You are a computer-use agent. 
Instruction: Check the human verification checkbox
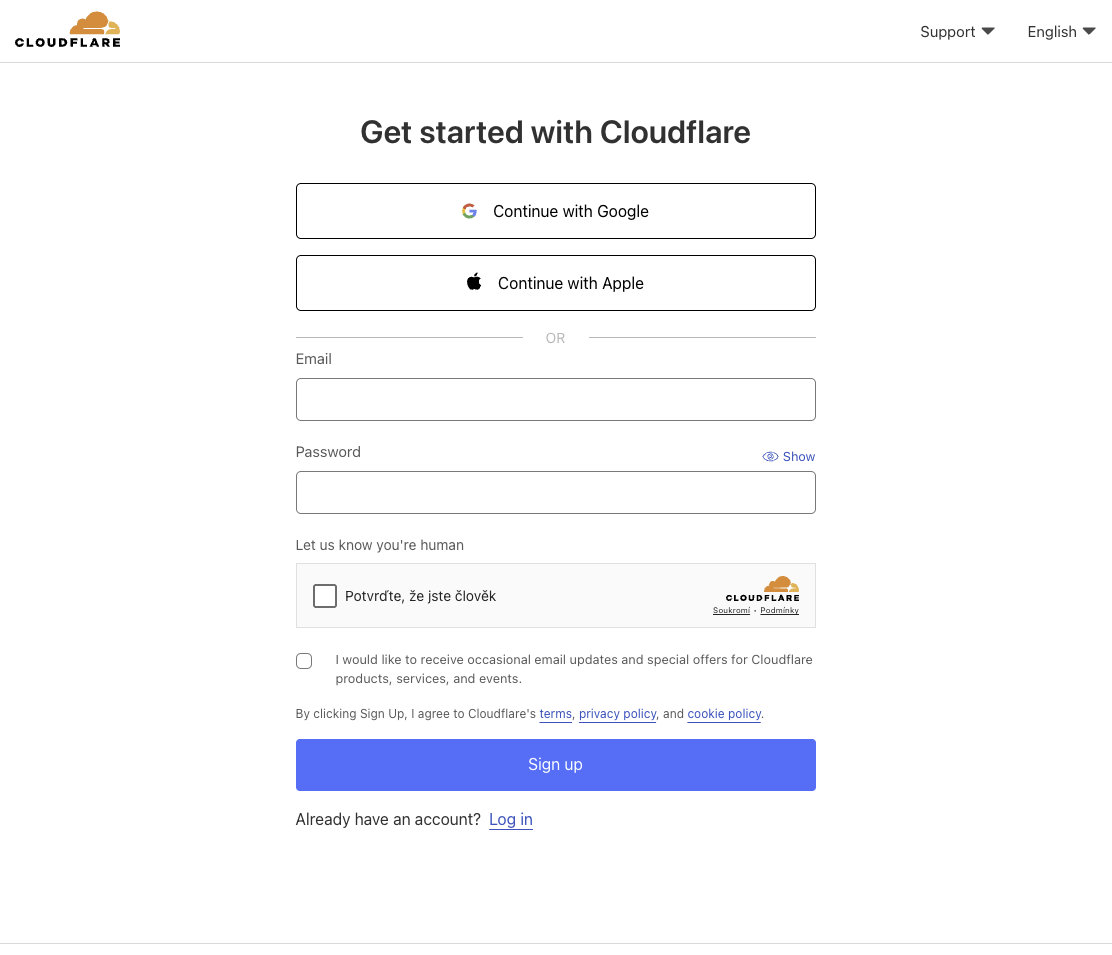pyautogui.click(x=325, y=596)
